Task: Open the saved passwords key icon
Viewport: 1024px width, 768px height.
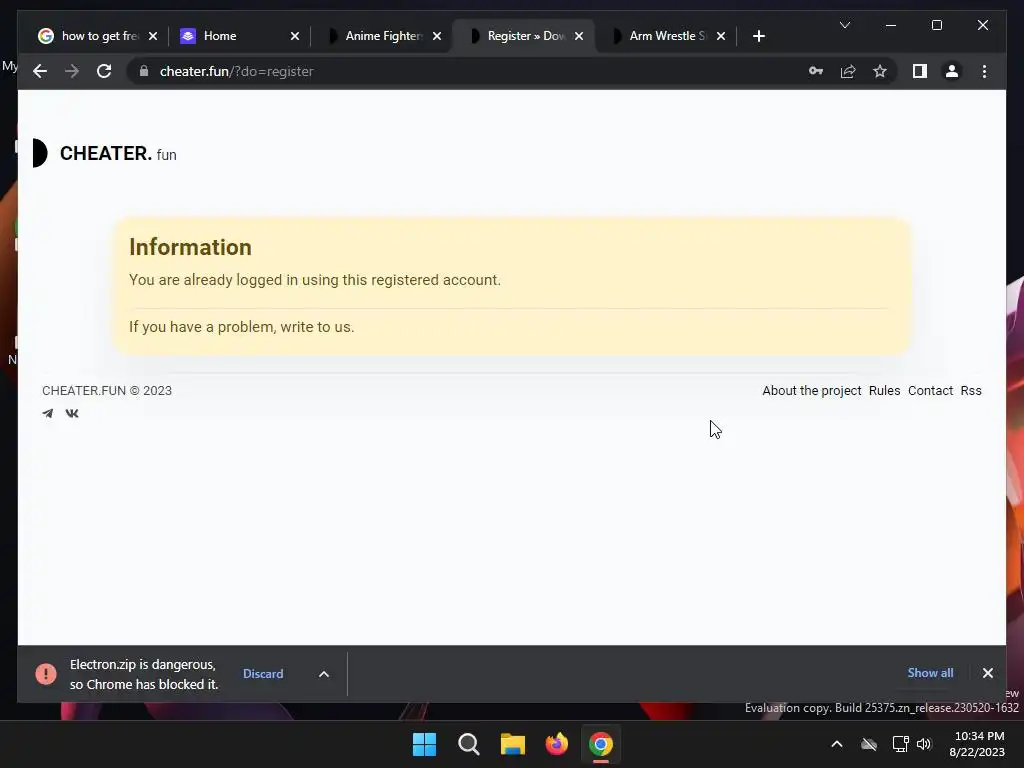Action: point(816,71)
